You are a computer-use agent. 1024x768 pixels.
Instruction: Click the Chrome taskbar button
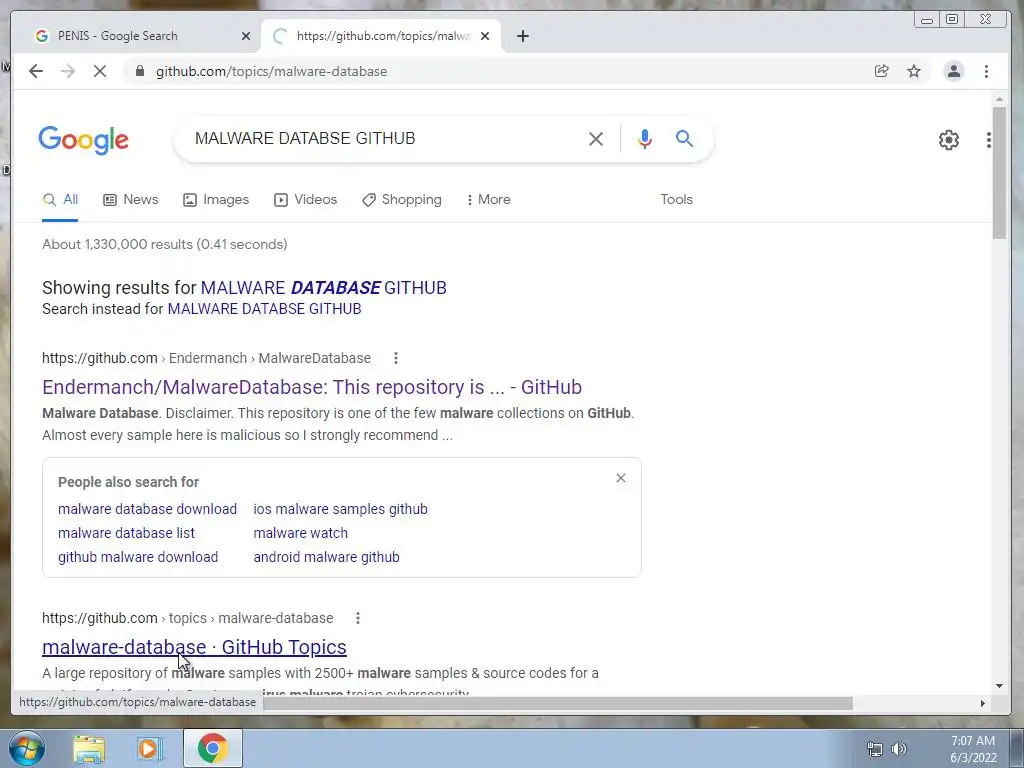(x=212, y=749)
